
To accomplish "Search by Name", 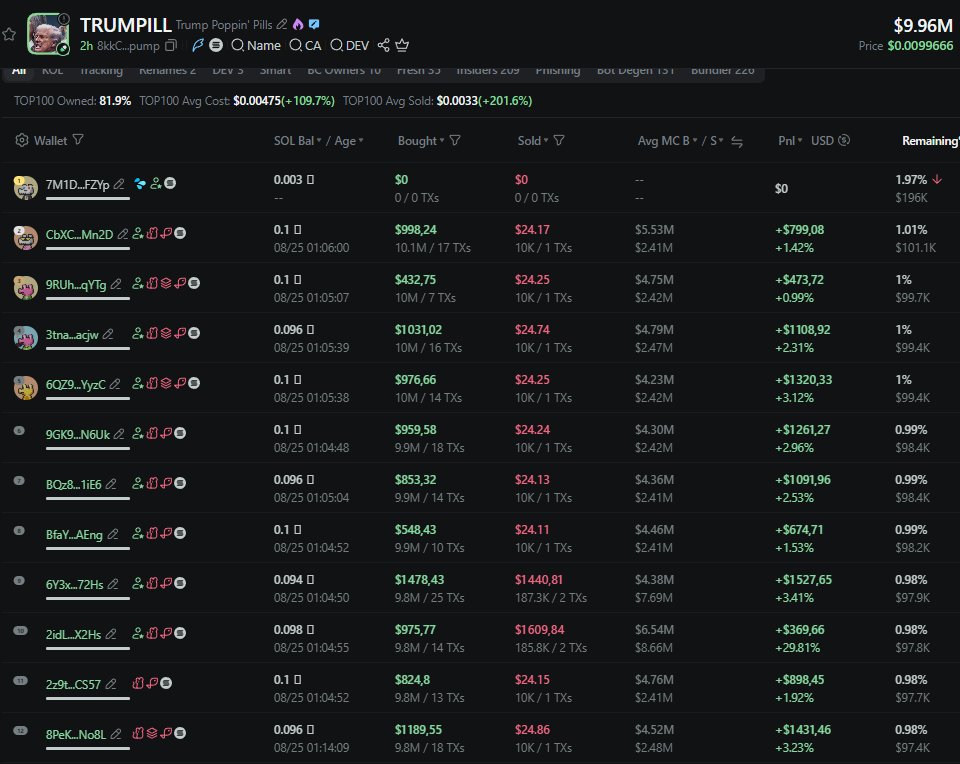I will (256, 45).
